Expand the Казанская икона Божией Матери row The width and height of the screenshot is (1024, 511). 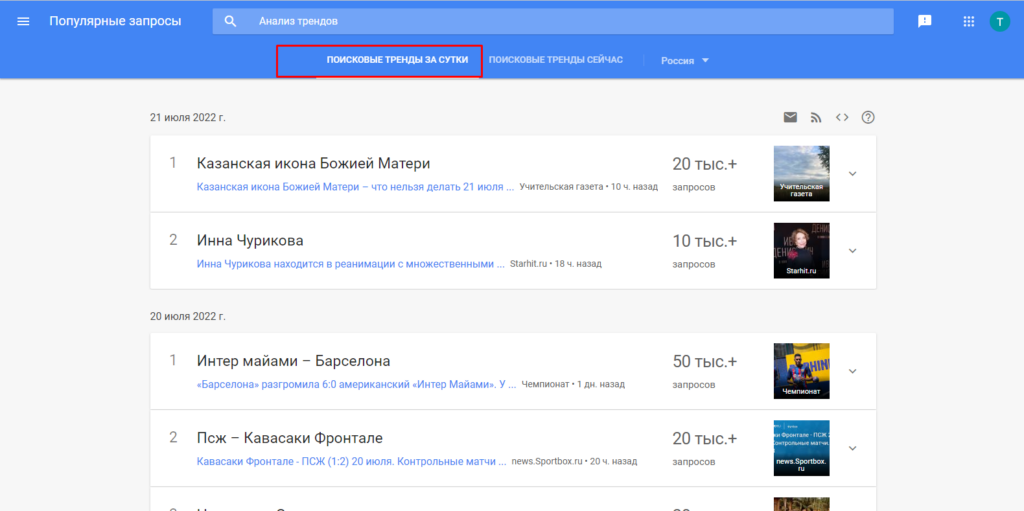coord(852,173)
